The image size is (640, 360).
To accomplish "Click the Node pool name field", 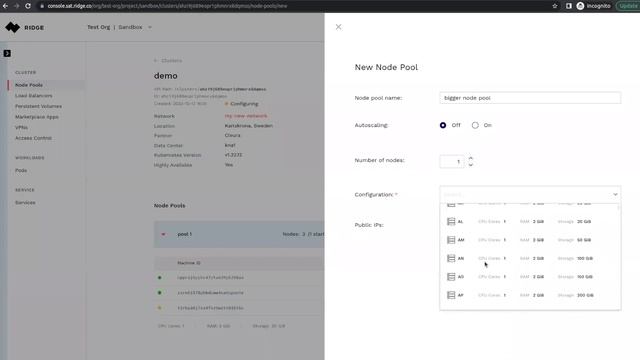I will coord(530,98).
